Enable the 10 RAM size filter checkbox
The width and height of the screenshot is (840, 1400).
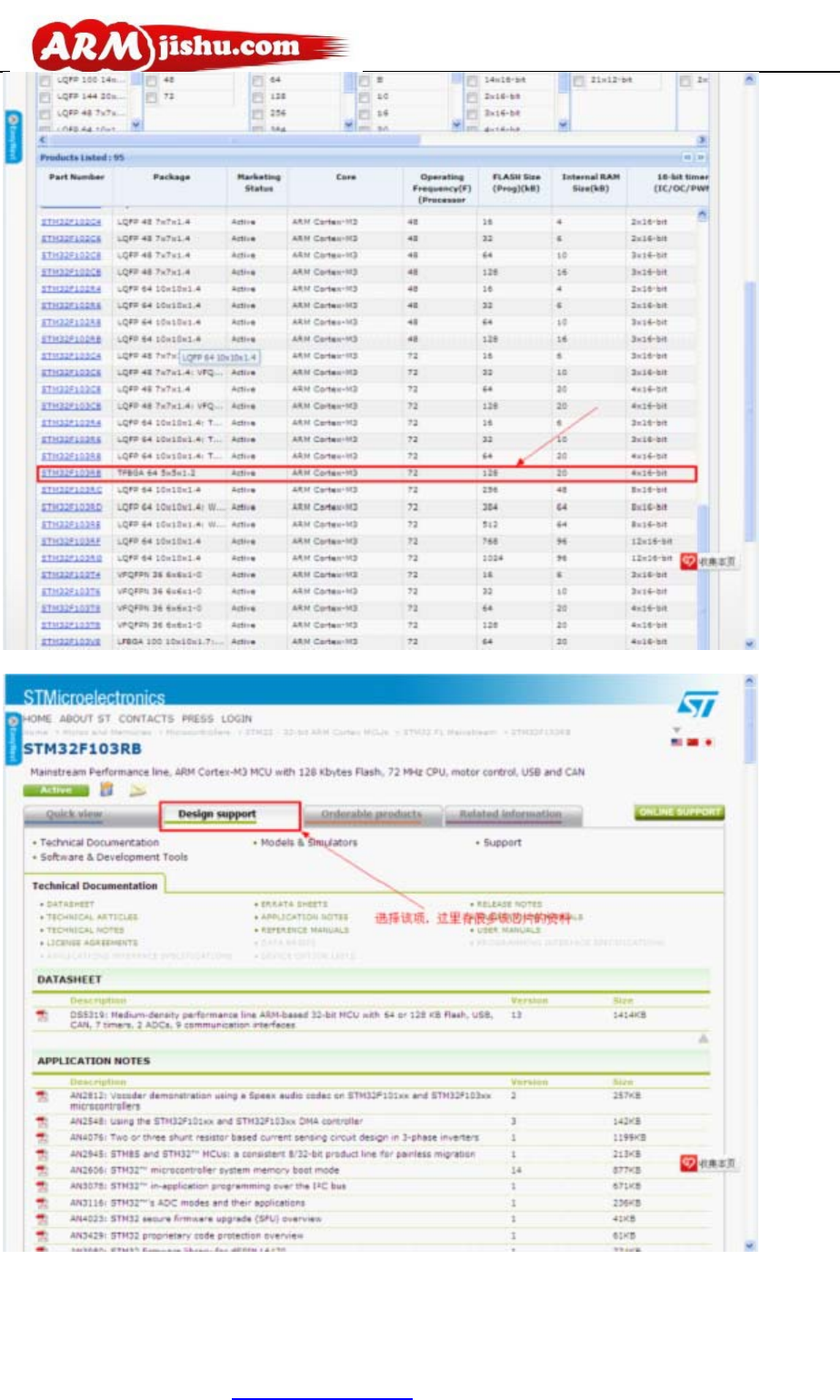click(x=365, y=96)
